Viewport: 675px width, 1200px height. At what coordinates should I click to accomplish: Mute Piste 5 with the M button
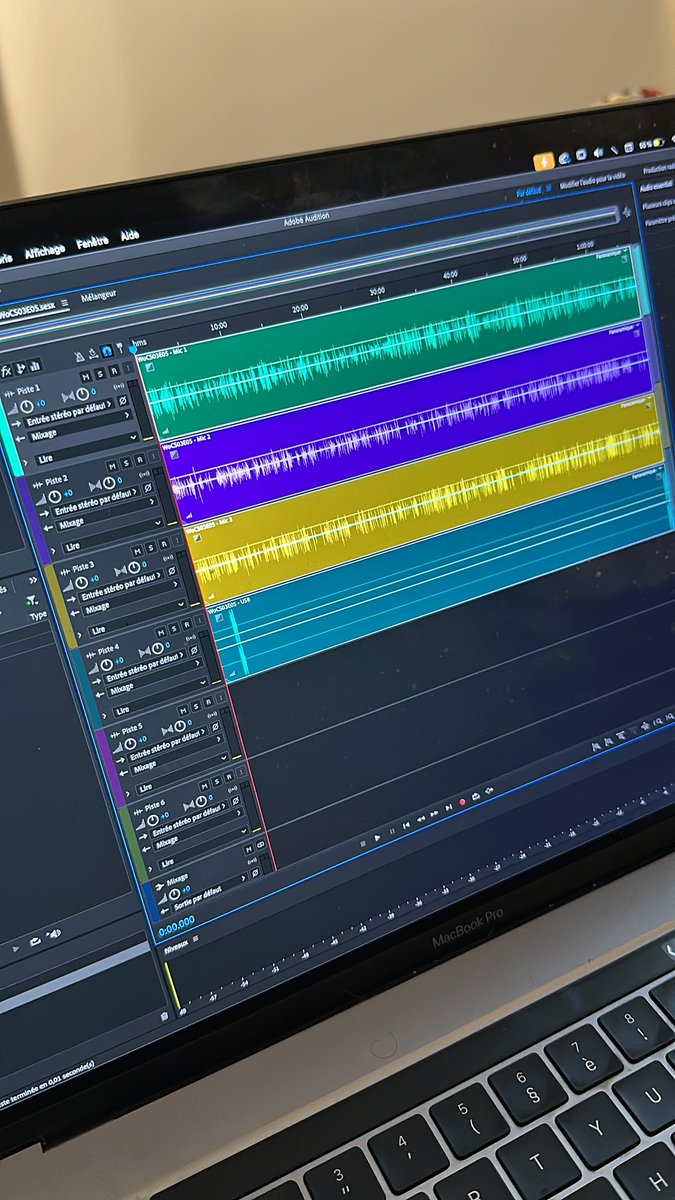183,710
